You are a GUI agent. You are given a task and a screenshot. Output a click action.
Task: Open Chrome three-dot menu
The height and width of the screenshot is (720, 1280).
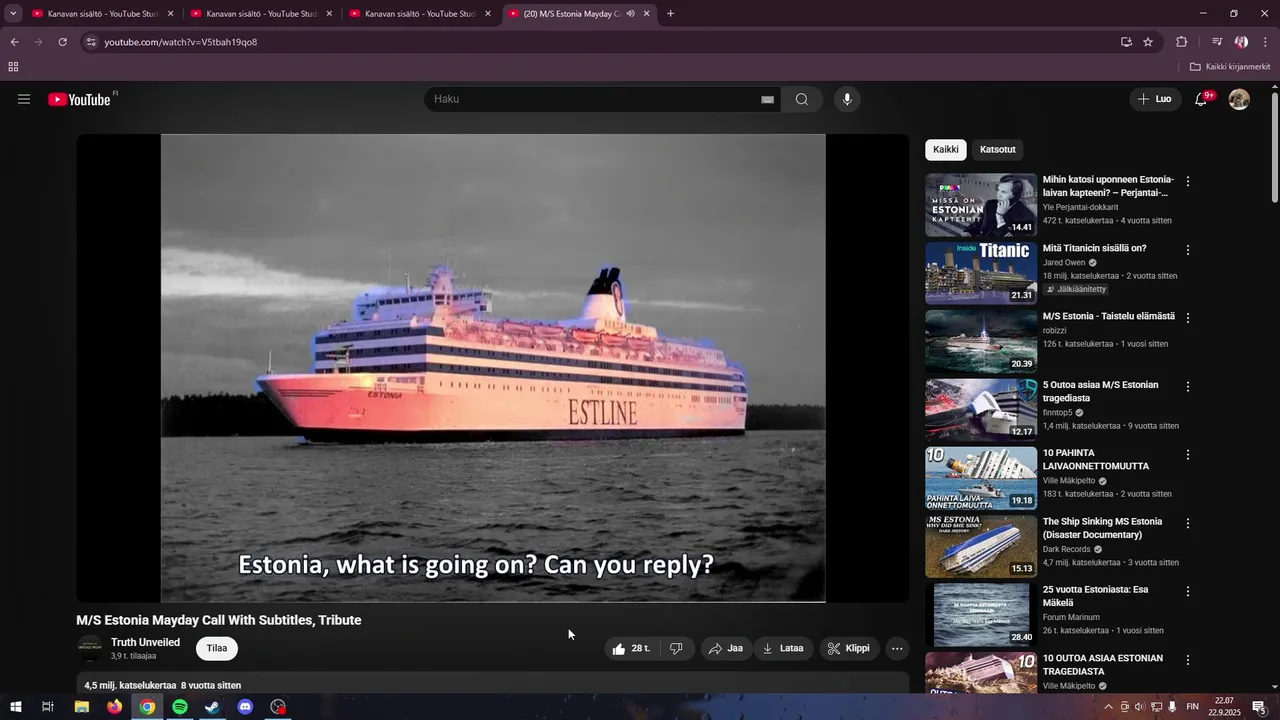1266,42
